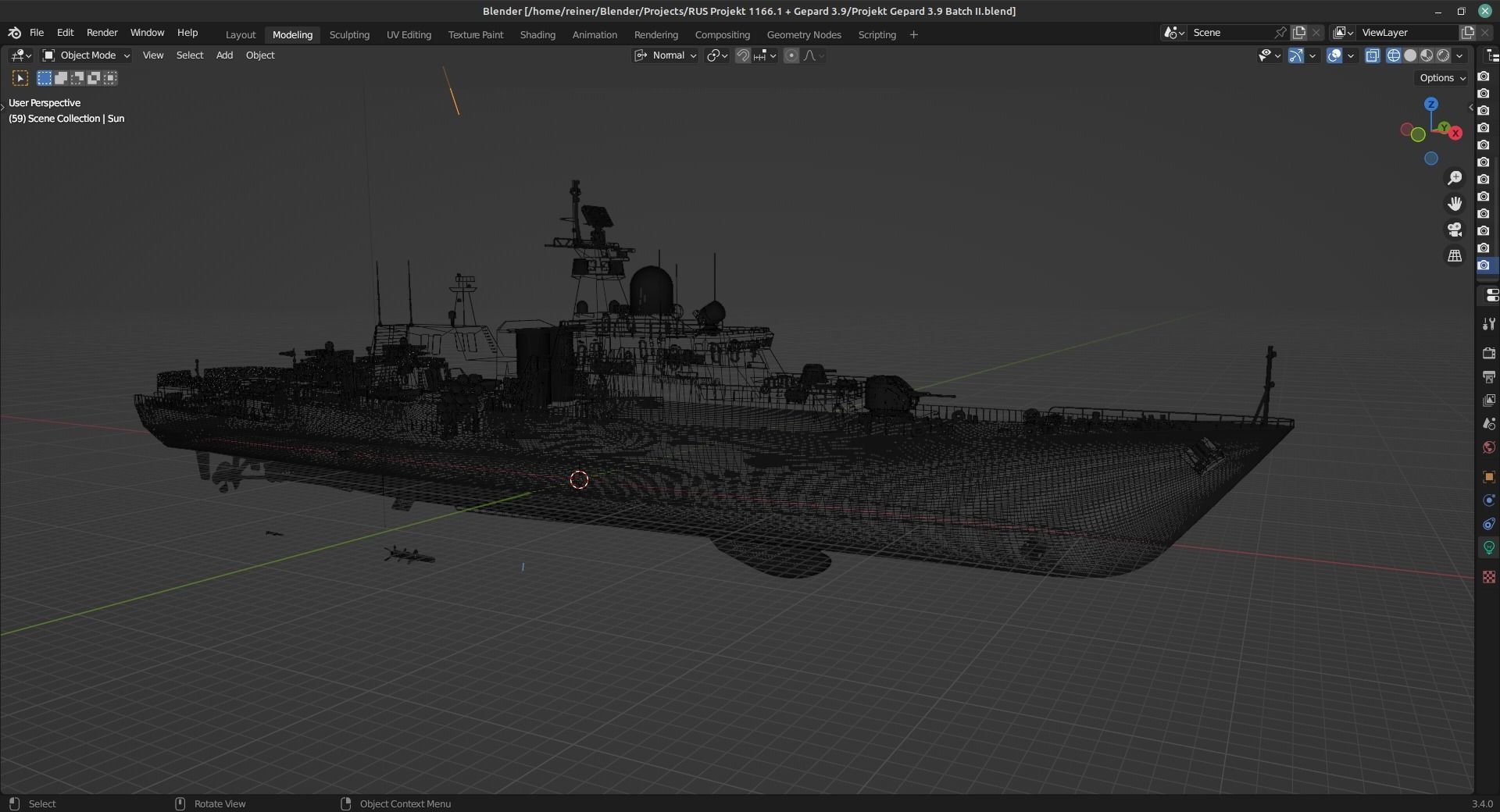
Task: Open proportional editing falloff dropdown
Action: tap(813, 55)
